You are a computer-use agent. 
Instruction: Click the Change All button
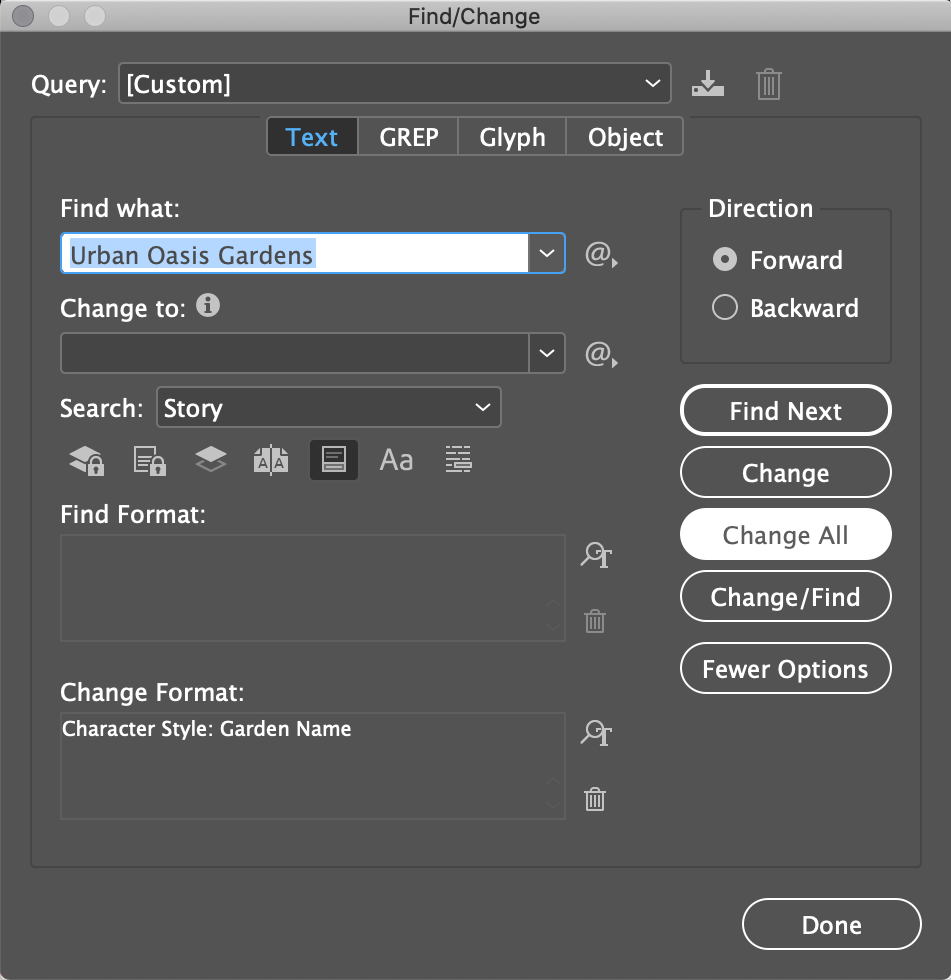point(785,534)
